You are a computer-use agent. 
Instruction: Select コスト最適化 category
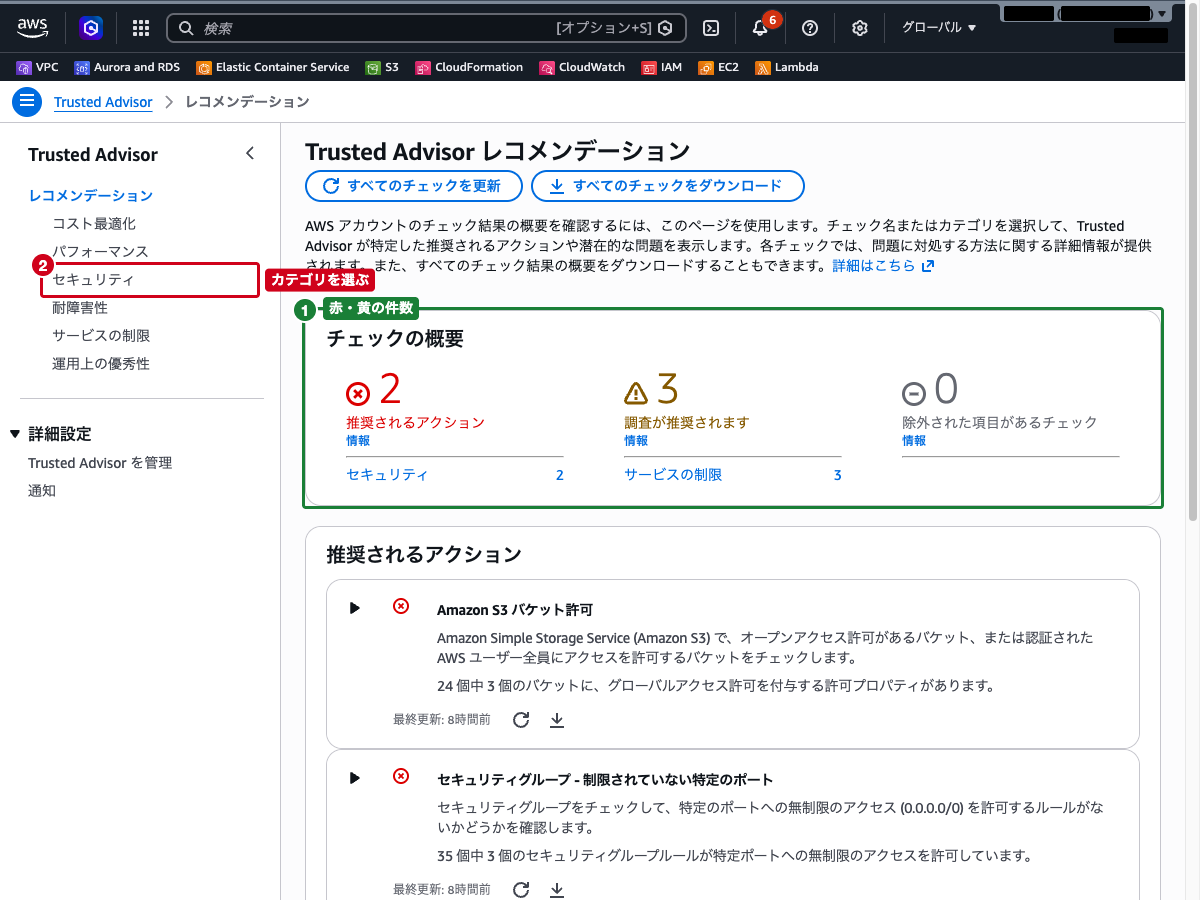pyautogui.click(x=94, y=223)
